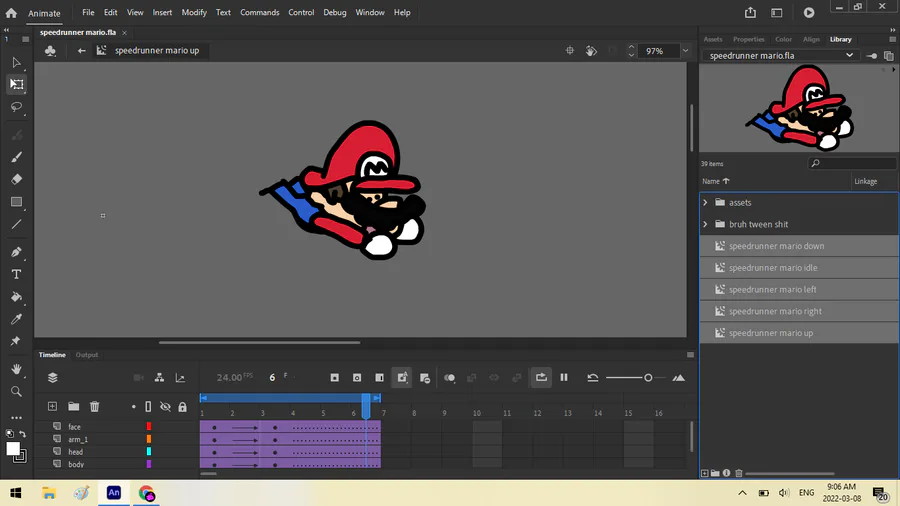Screen dimensions: 900x506
Task: Open the Timeline panel options menu
Action: 690,355
